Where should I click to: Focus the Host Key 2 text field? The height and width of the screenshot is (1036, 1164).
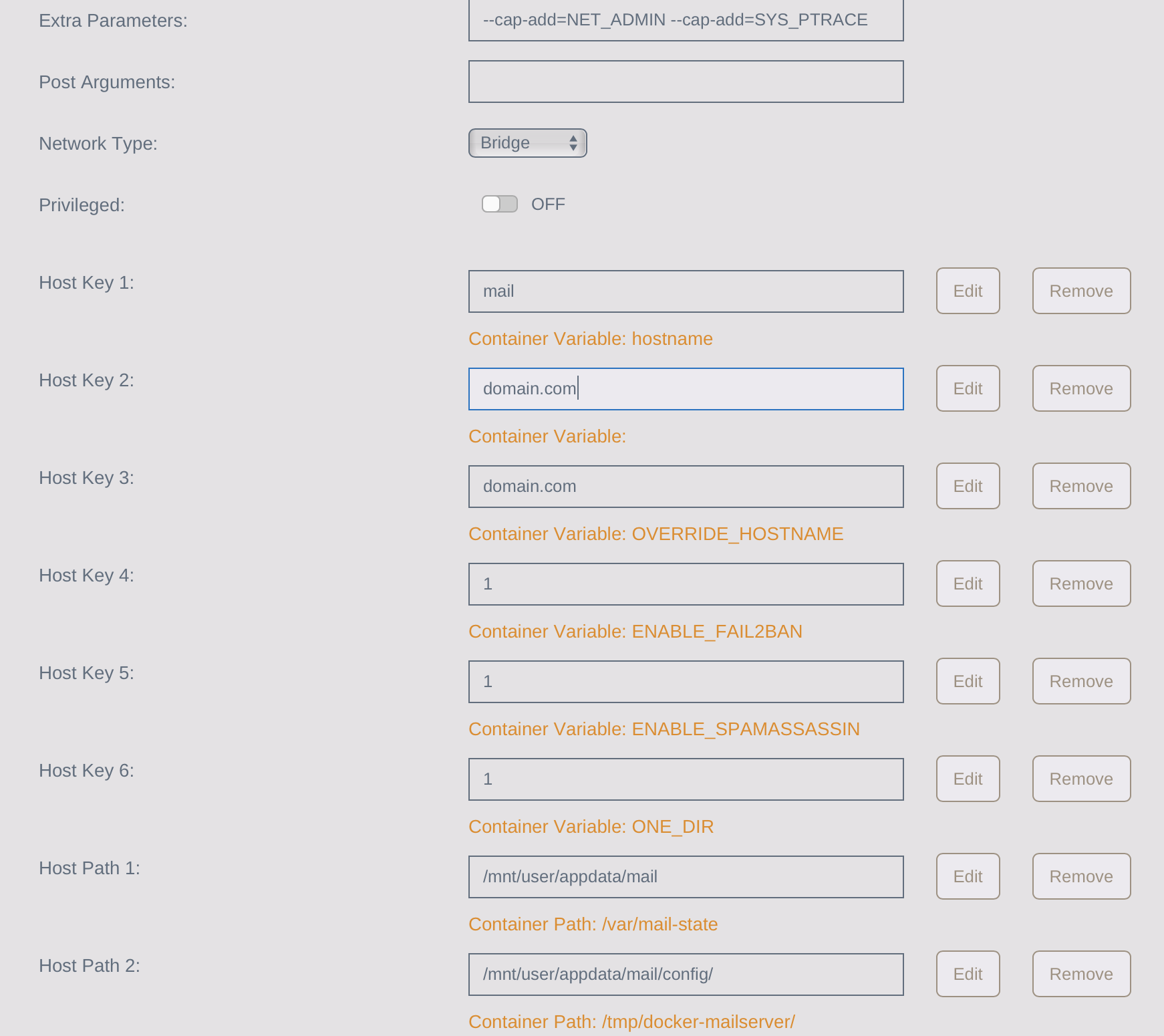pos(686,389)
